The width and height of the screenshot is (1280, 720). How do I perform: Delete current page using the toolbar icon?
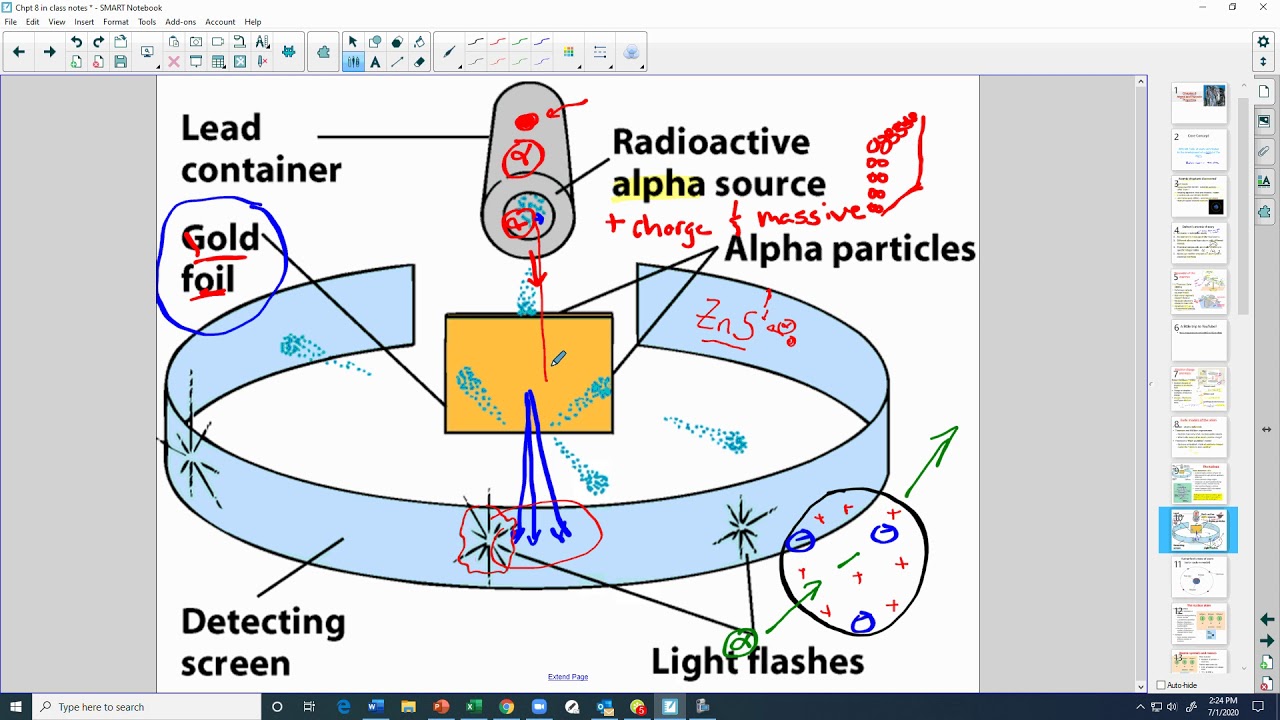[x=98, y=62]
